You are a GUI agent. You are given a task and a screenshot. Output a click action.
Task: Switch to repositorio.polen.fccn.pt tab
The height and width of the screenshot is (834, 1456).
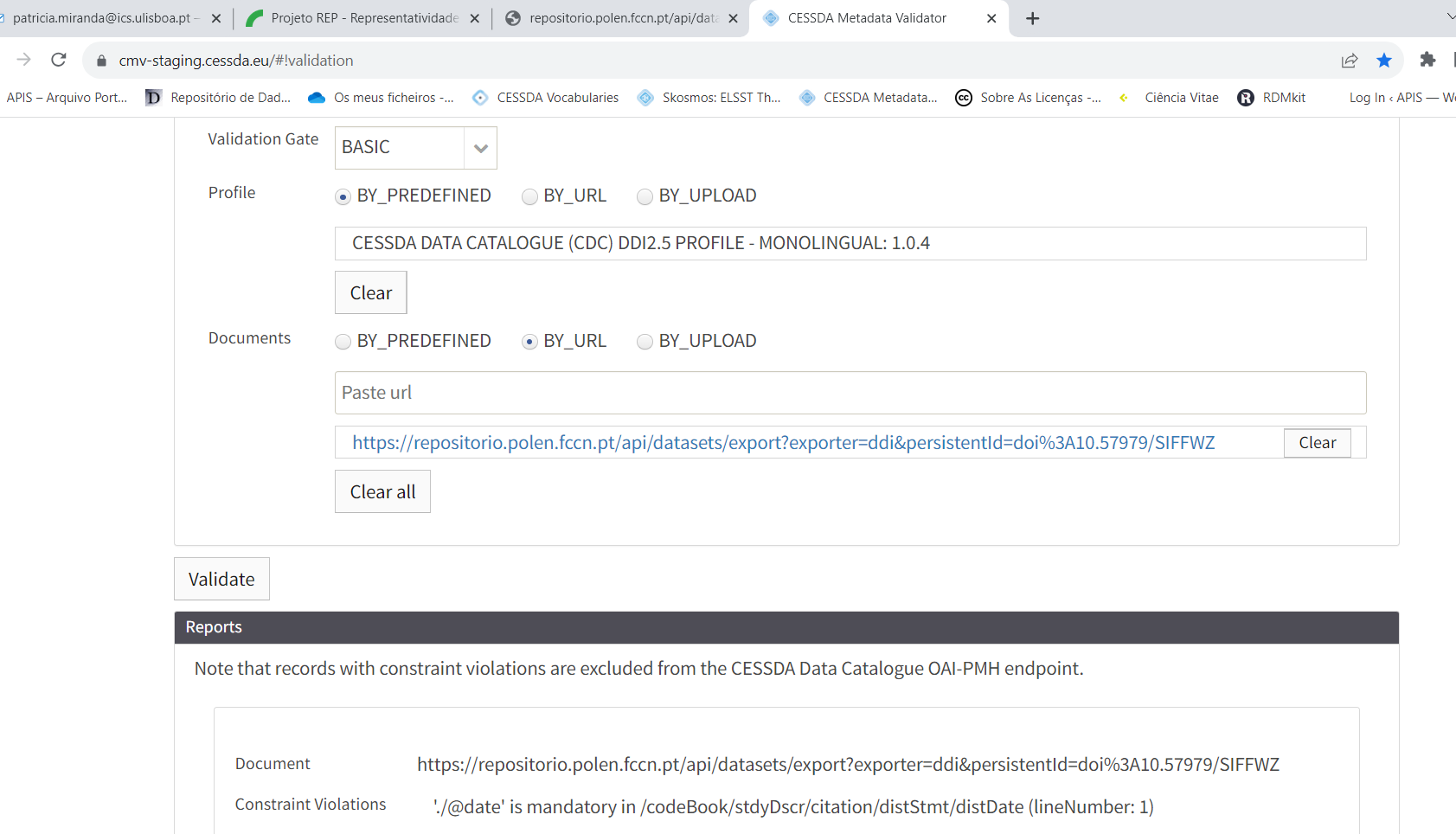click(620, 18)
